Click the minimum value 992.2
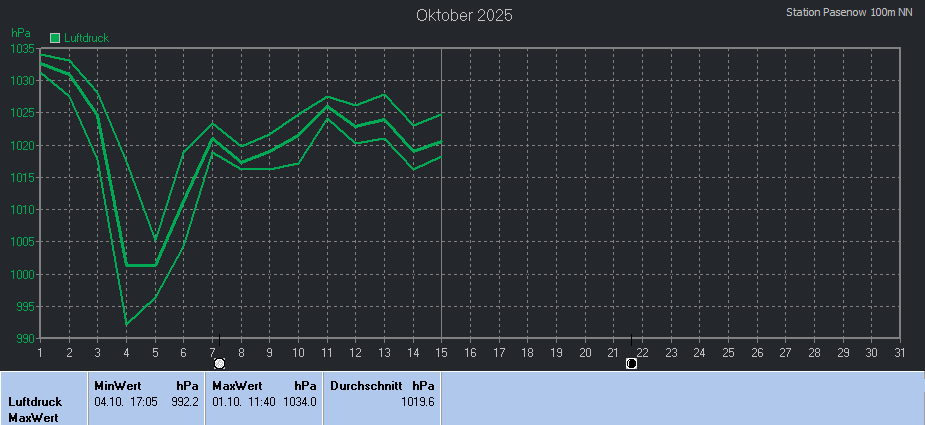The image size is (925, 425). tap(185, 401)
